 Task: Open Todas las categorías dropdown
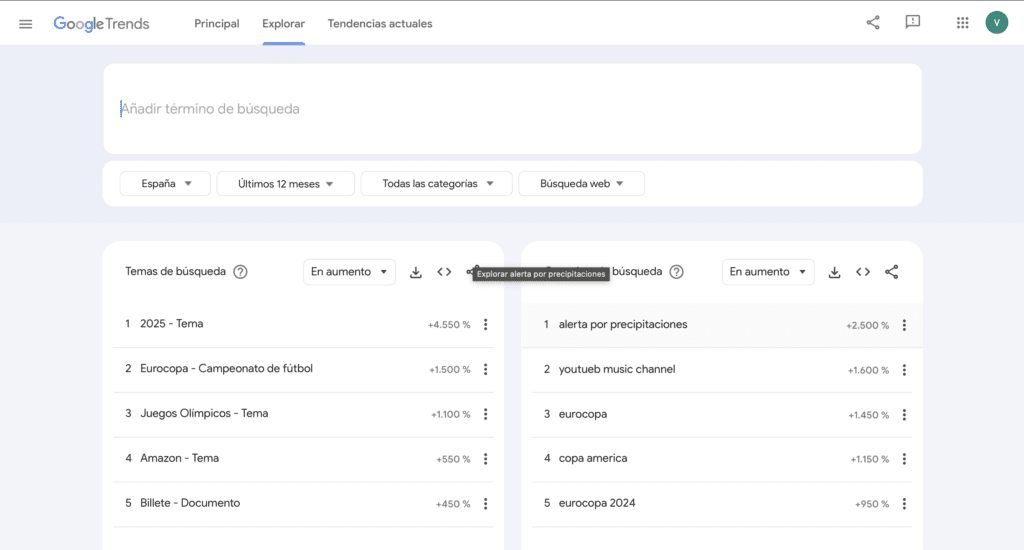pos(436,184)
